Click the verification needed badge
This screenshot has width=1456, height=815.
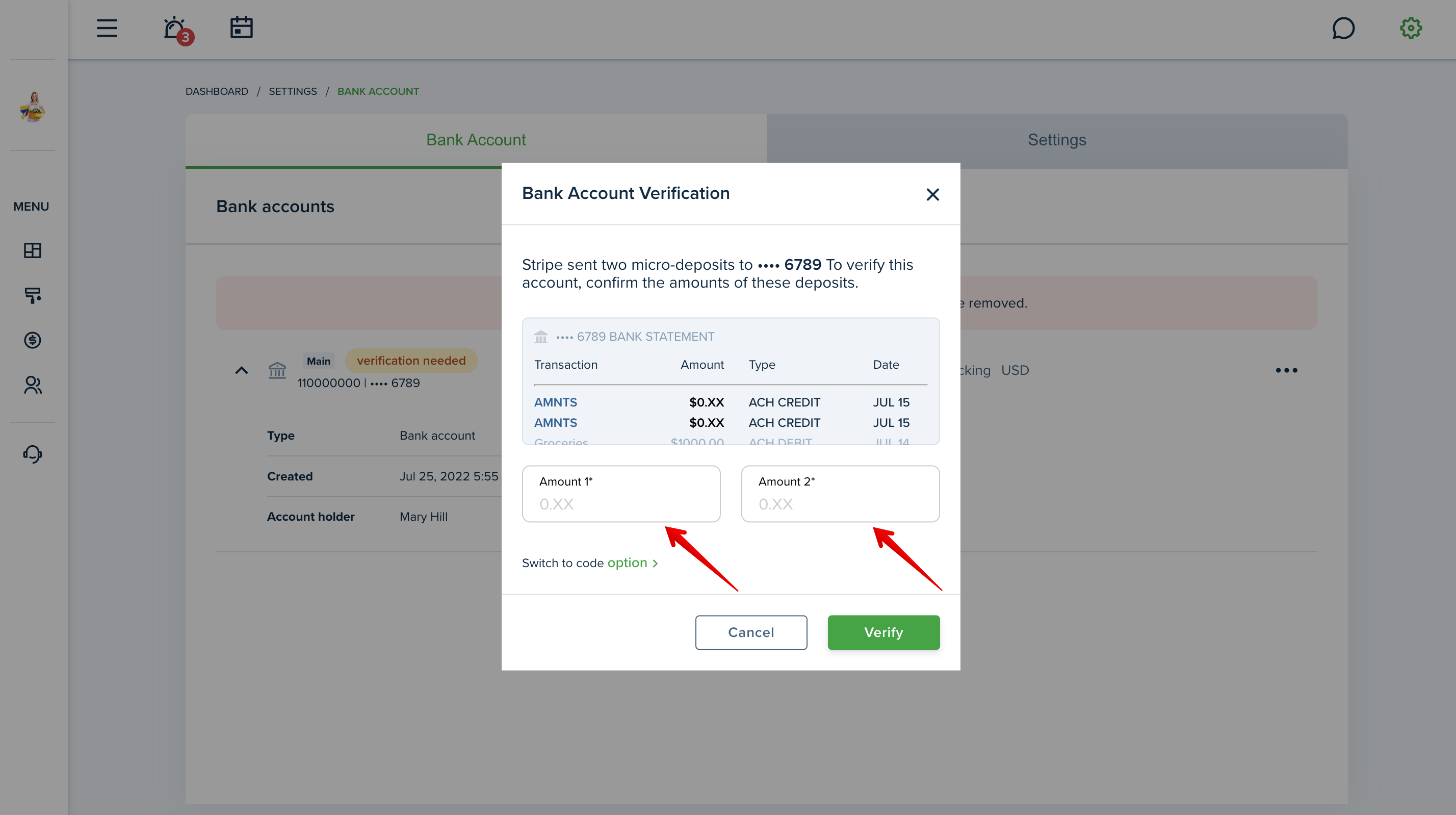pos(411,361)
